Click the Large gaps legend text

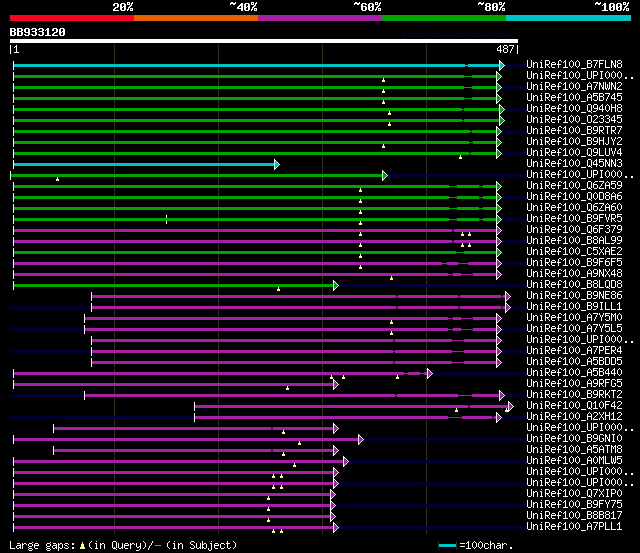pos(42,546)
